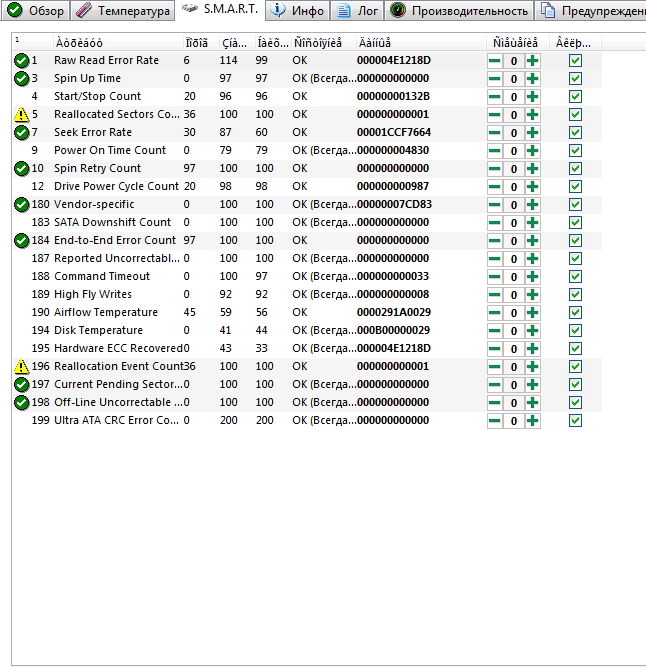
Task: Open the Производительность tab
Action: coord(459,10)
